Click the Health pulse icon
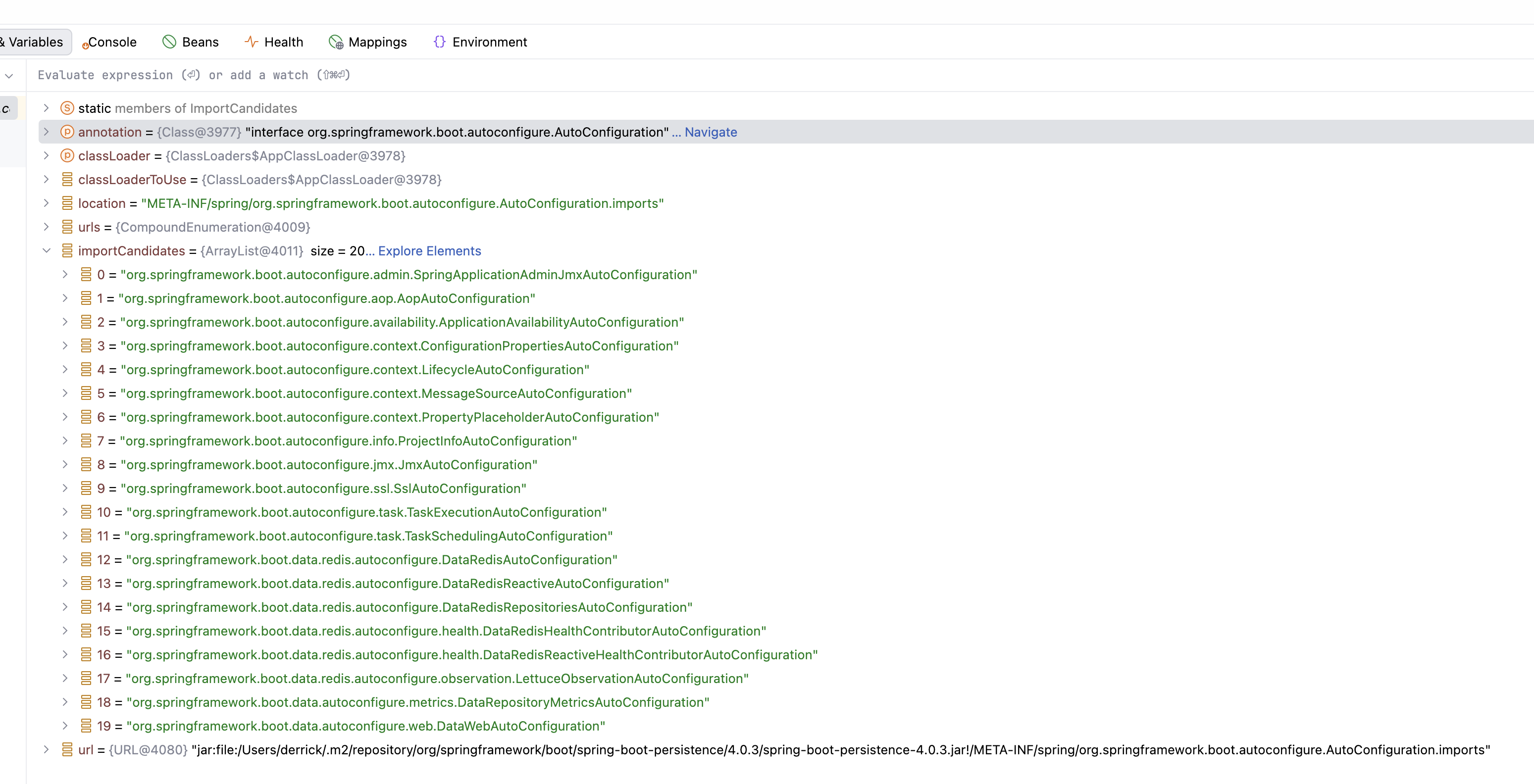This screenshot has height=784, width=1534. pyautogui.click(x=251, y=42)
